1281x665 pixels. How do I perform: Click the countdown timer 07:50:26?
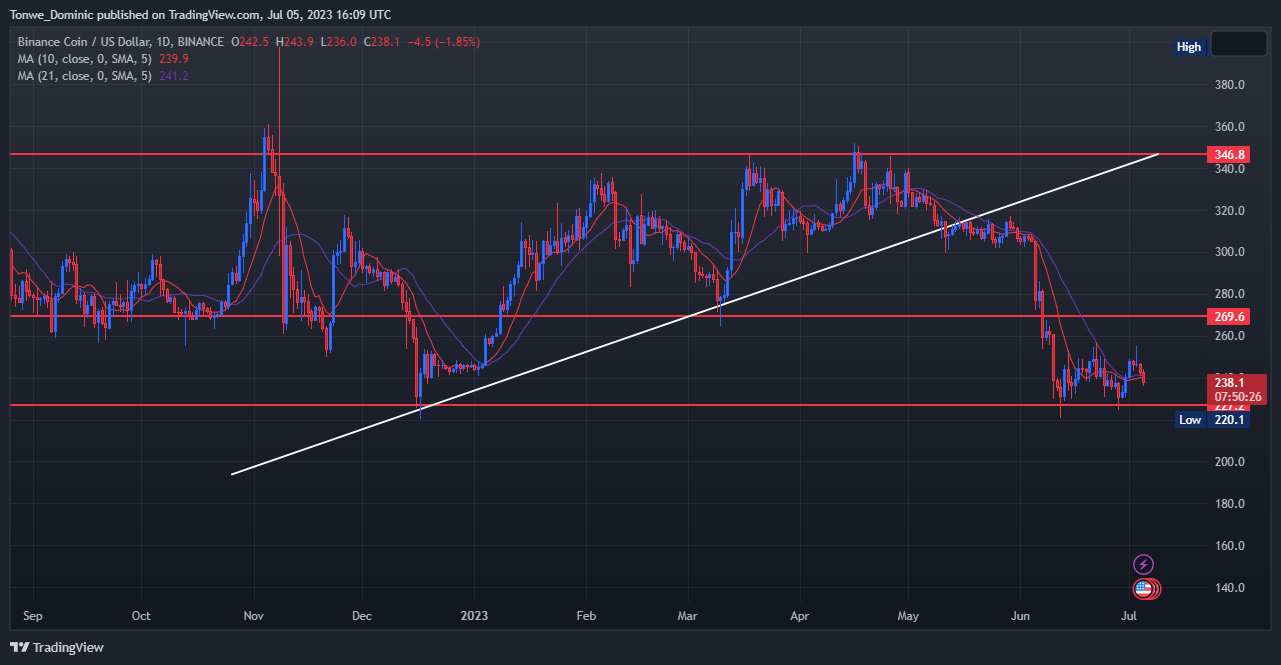point(1237,396)
